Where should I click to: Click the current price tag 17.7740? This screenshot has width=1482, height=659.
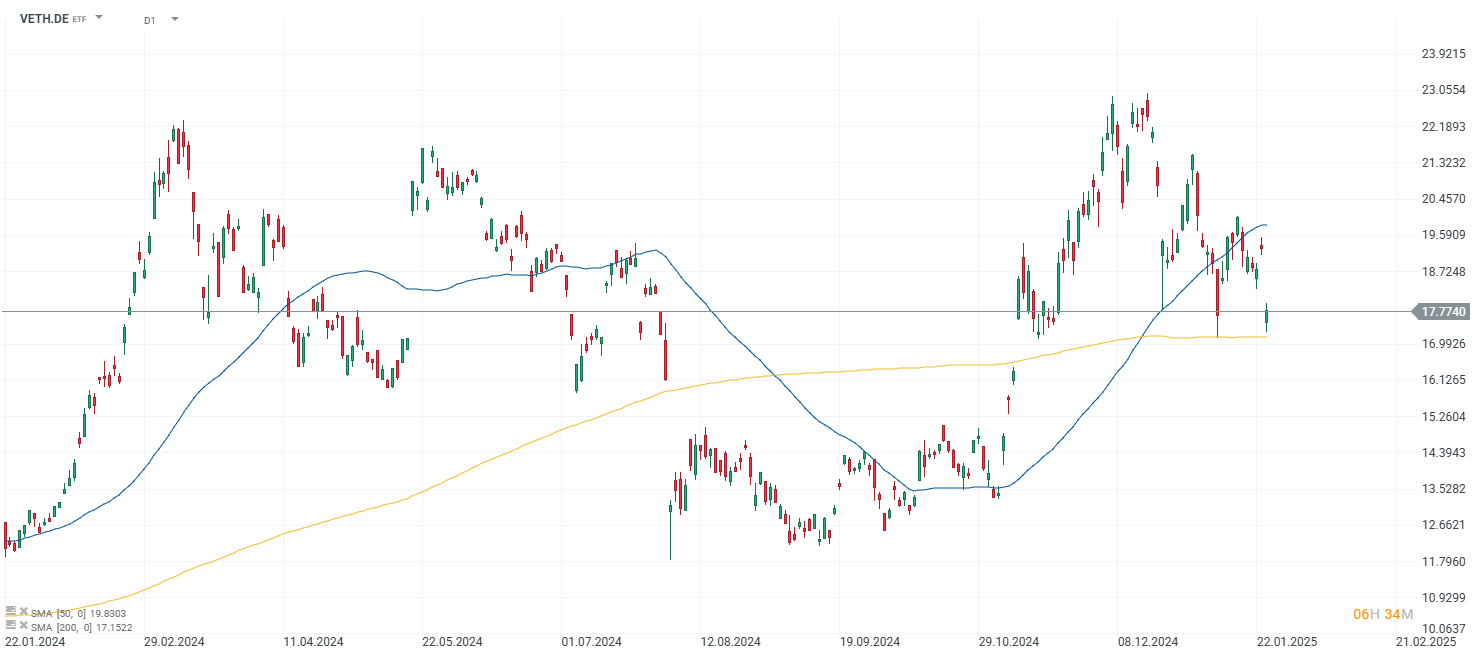(1444, 312)
